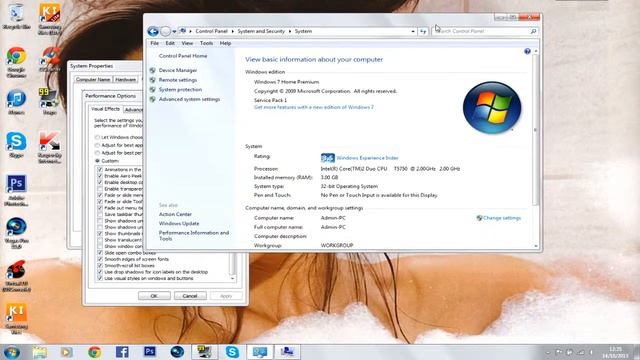Open the View menu
The height and width of the screenshot is (360, 640).
[187, 43]
